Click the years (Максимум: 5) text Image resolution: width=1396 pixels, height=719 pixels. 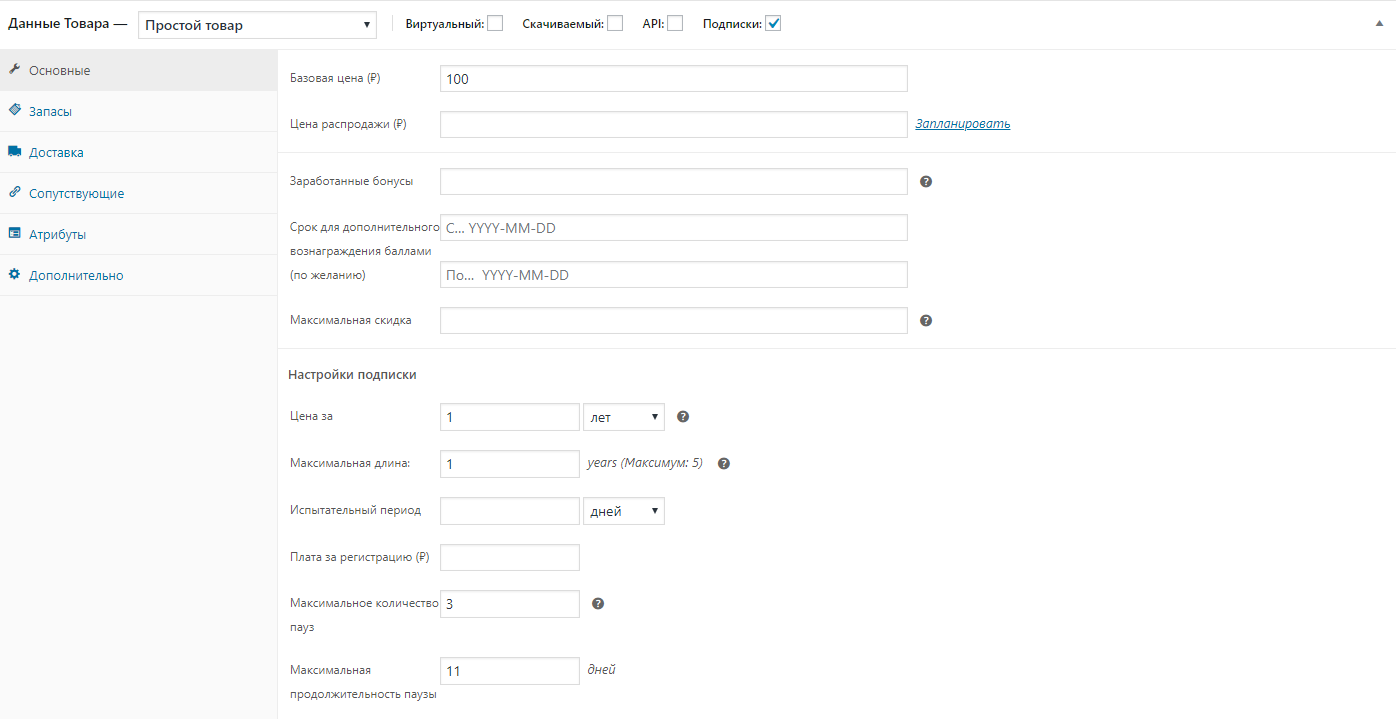point(645,464)
